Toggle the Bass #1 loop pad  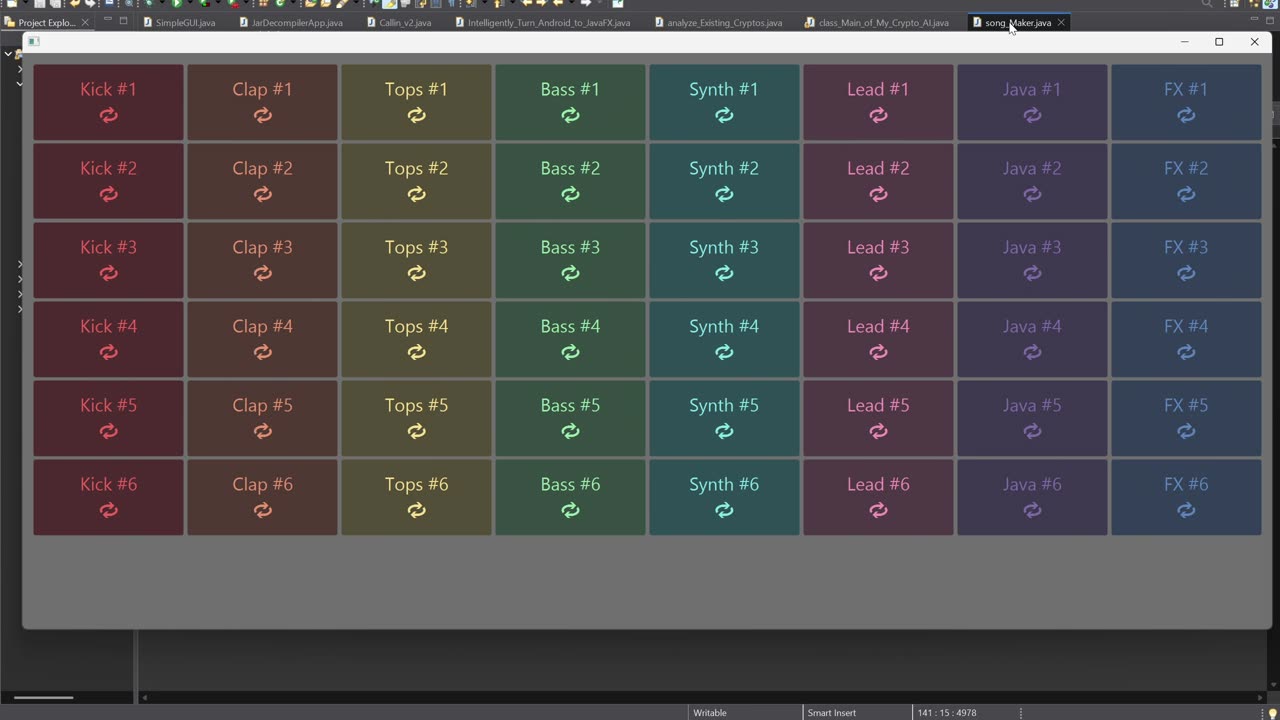point(571,102)
